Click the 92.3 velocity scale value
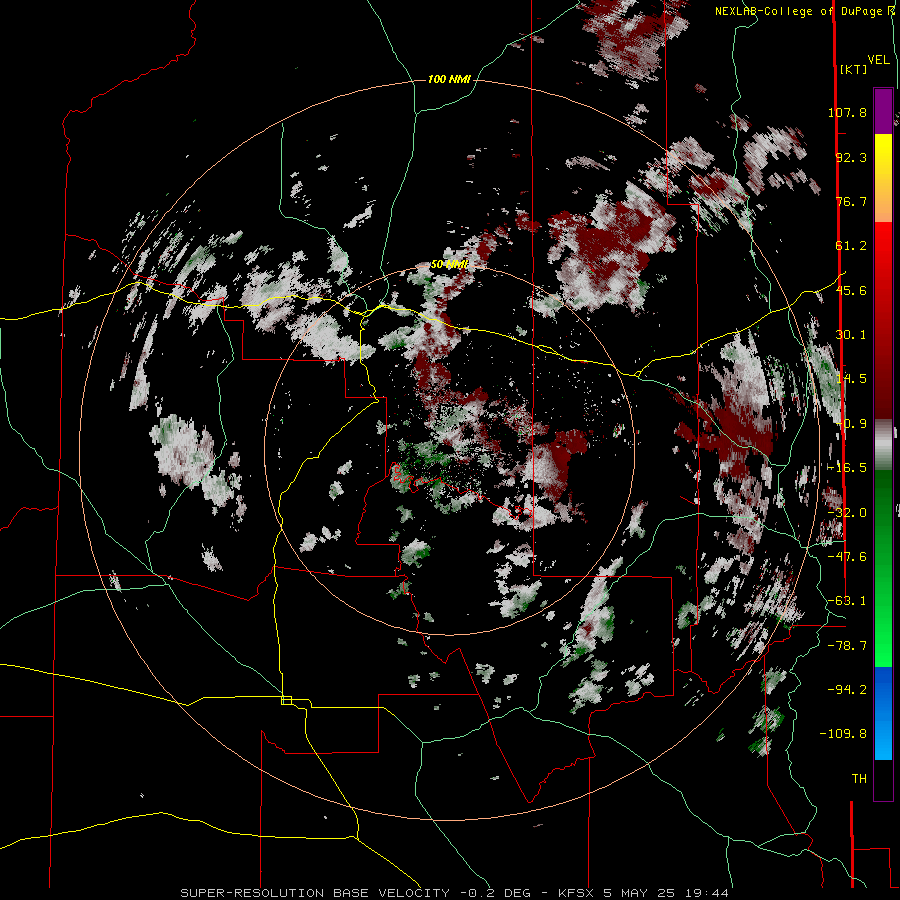The width and height of the screenshot is (900, 900). (851, 157)
